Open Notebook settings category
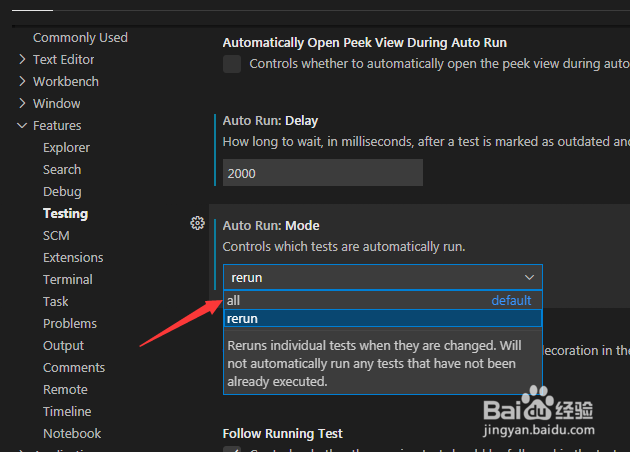Viewport: 630px width, 452px height. [72, 434]
